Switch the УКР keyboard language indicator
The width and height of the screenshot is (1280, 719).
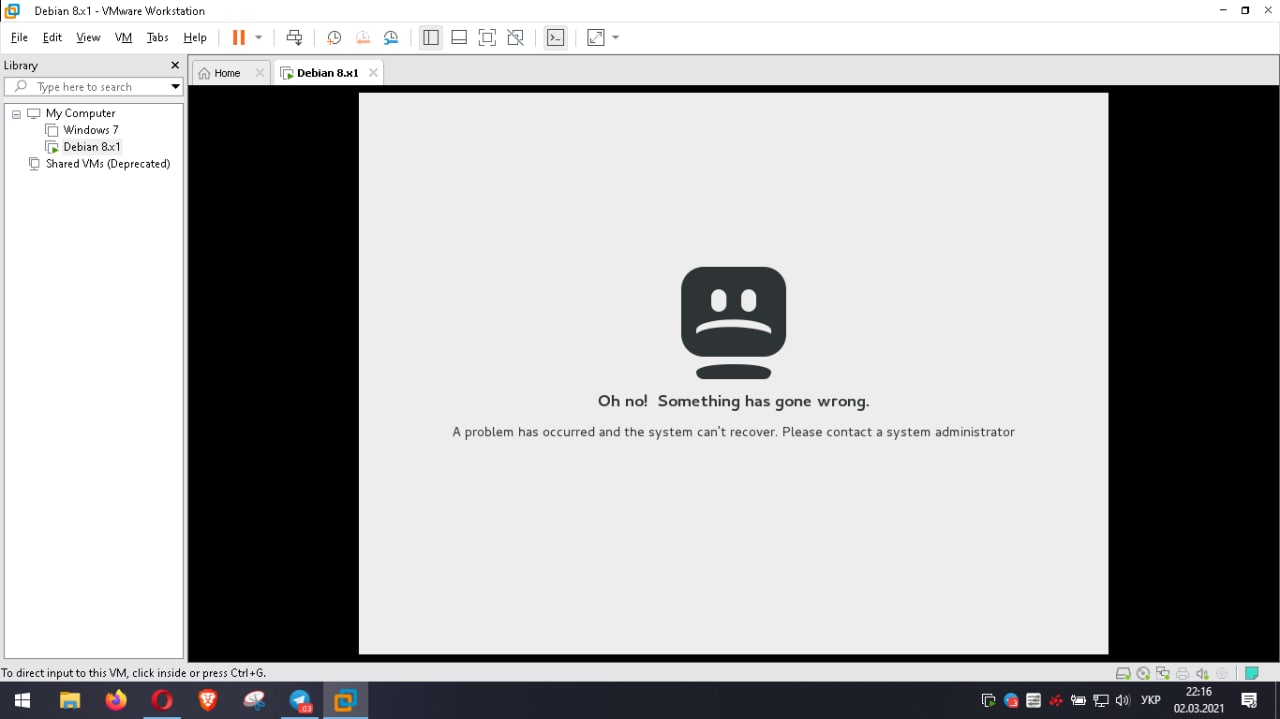click(1151, 701)
